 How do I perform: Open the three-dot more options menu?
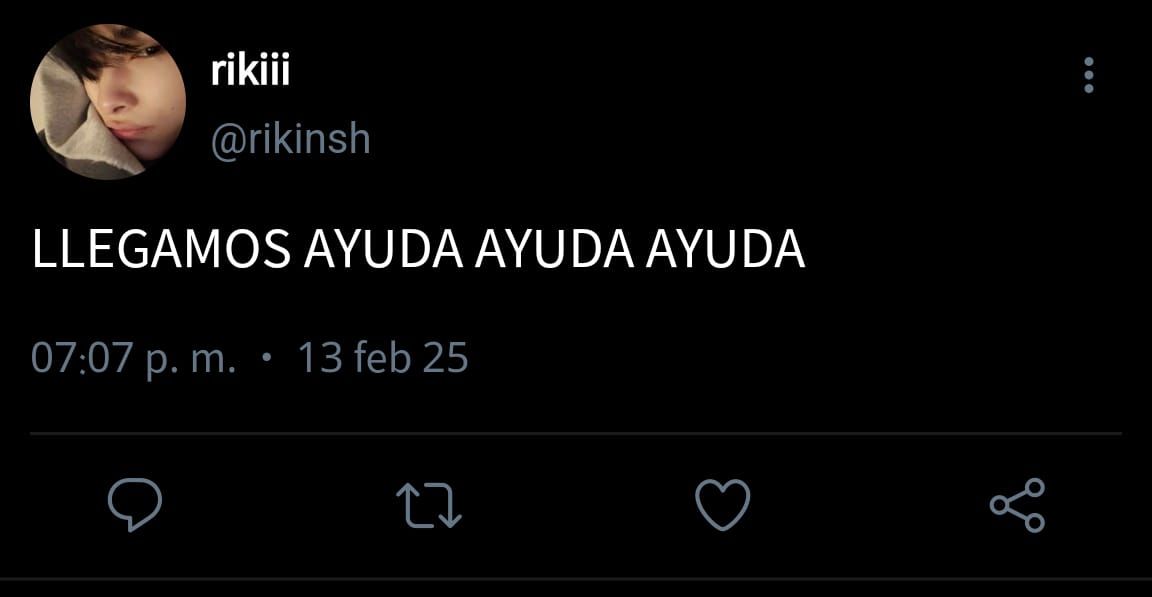pyautogui.click(x=1088, y=75)
